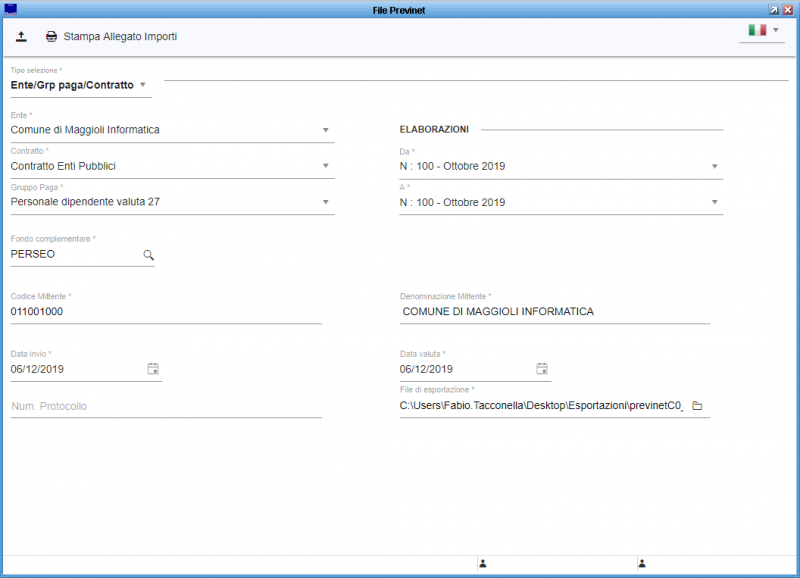Click the second user icon in status bar
The height and width of the screenshot is (578, 800).
point(642,564)
